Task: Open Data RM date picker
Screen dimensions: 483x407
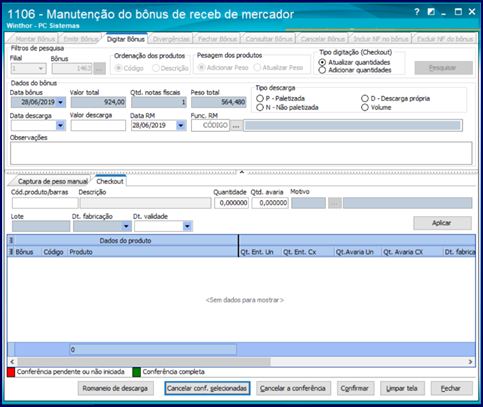Action: click(x=181, y=126)
